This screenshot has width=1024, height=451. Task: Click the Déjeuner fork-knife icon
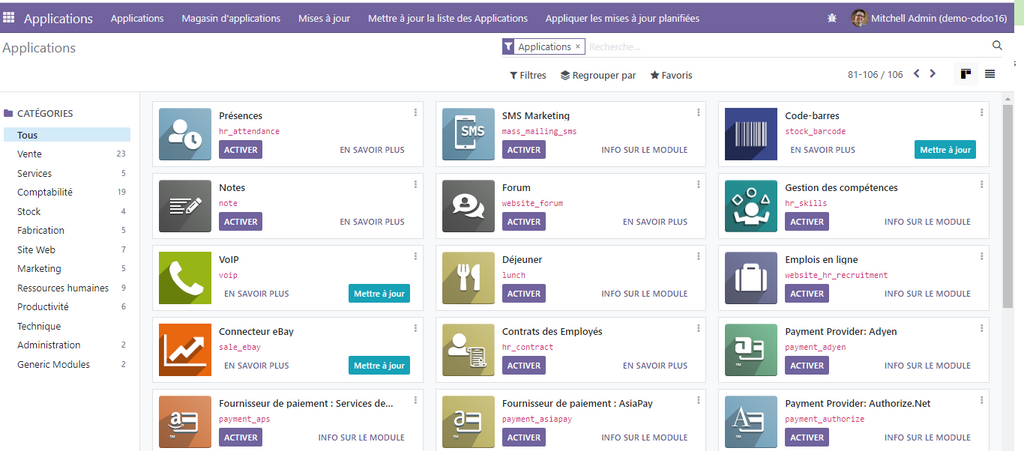click(x=468, y=277)
